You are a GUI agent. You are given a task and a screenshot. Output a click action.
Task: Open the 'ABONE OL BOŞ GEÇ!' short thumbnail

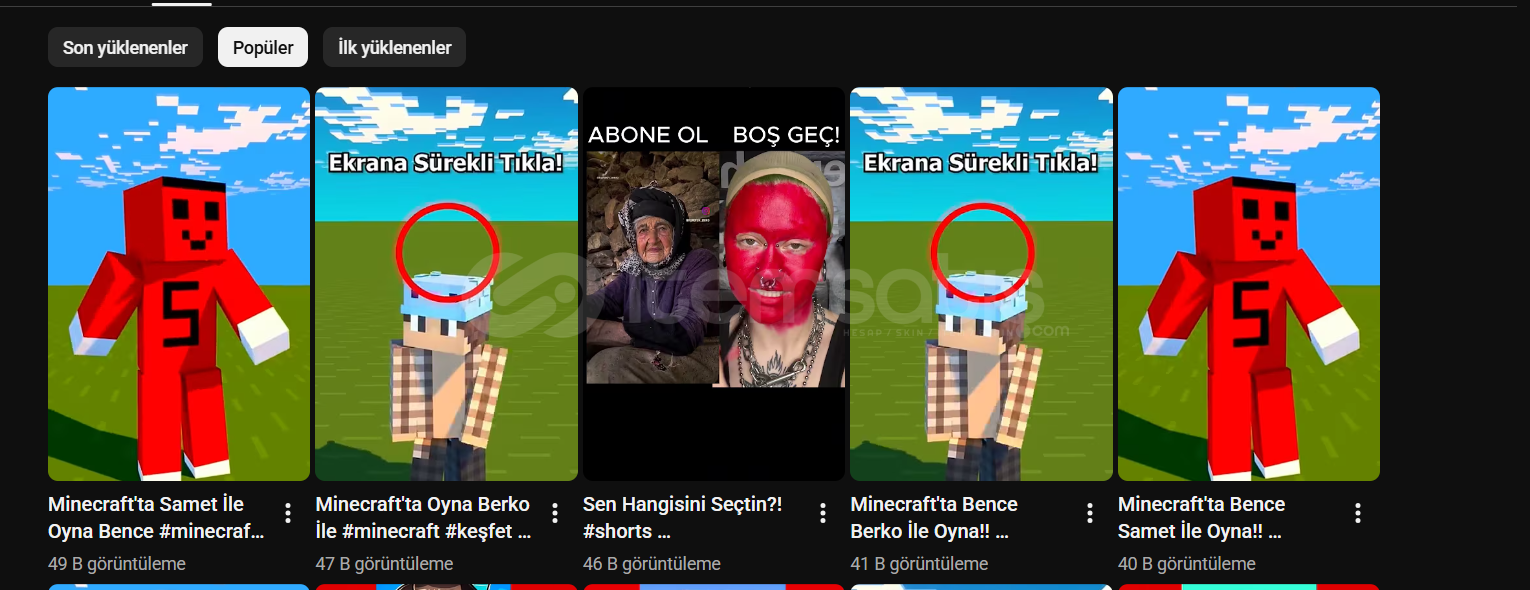(714, 284)
